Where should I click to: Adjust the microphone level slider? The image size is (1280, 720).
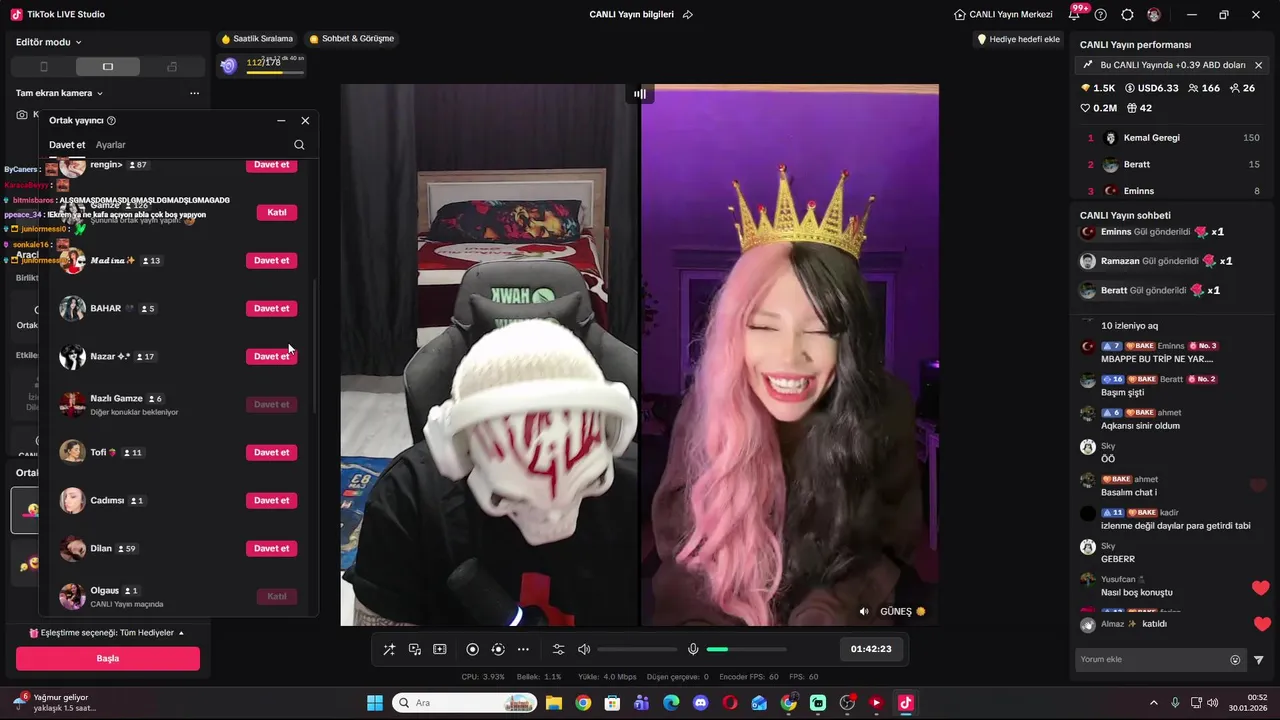click(746, 649)
